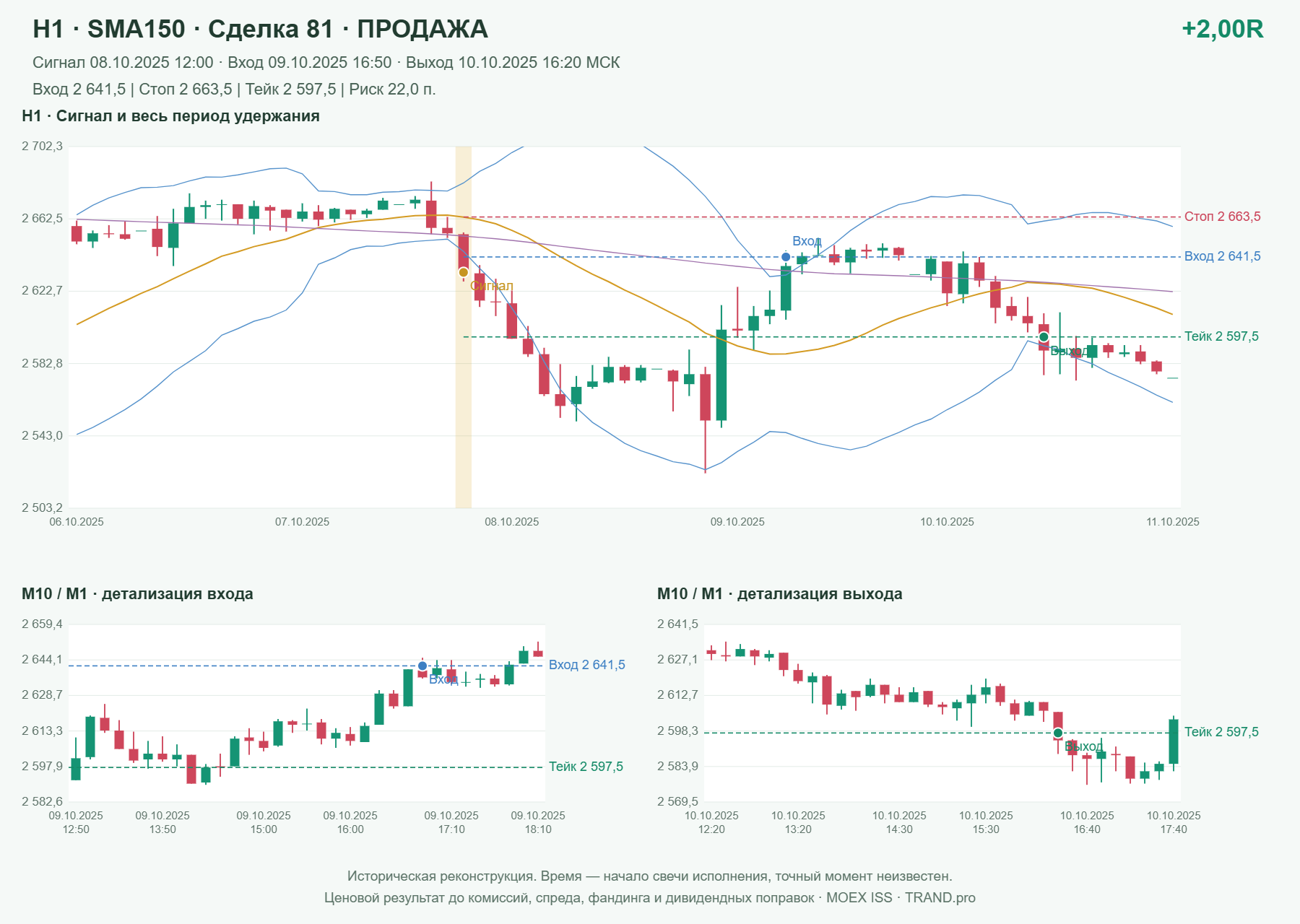Viewport: 1300px width, 924px height.
Task: Click the '2 582,8' price axis label
Action: tap(43, 363)
